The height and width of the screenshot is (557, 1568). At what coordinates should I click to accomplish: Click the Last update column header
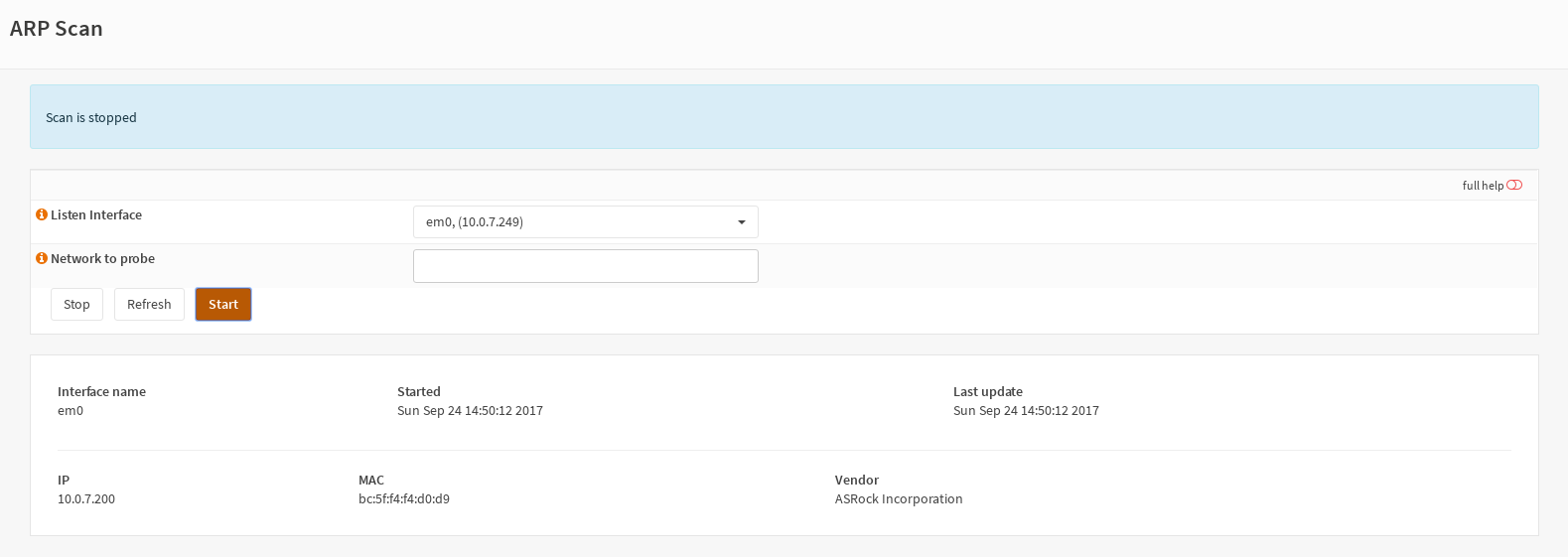pyautogui.click(x=988, y=392)
